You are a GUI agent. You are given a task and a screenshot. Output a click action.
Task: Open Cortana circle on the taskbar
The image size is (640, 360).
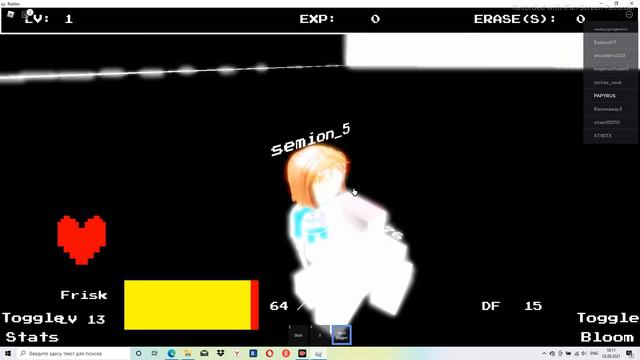138,353
